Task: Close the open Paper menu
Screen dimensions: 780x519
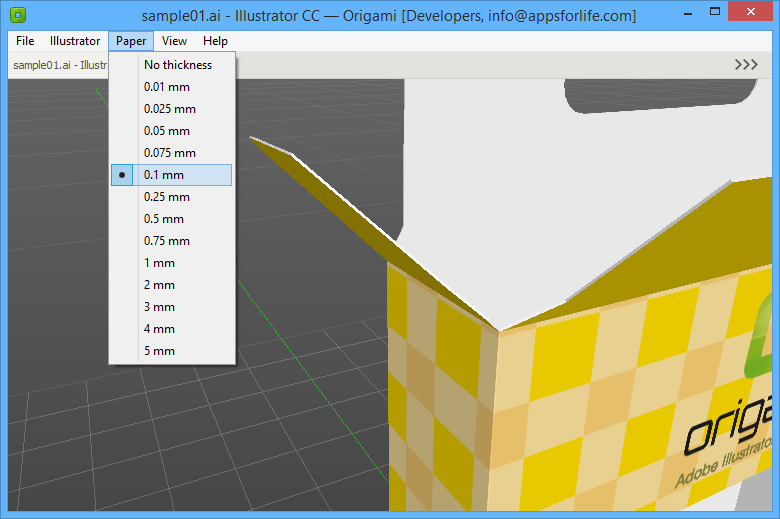Action: [131, 41]
